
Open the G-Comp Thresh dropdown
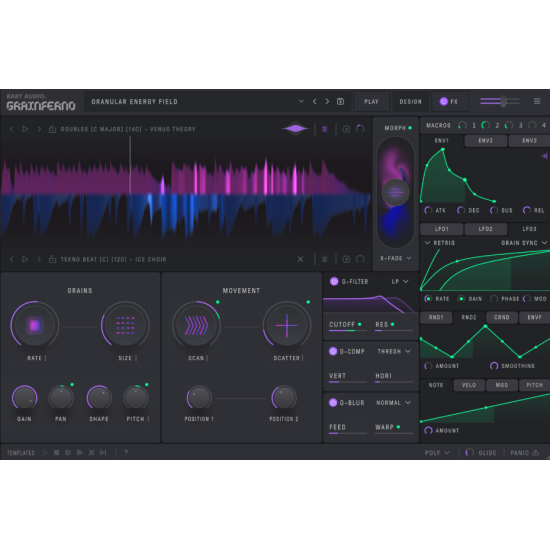point(394,351)
